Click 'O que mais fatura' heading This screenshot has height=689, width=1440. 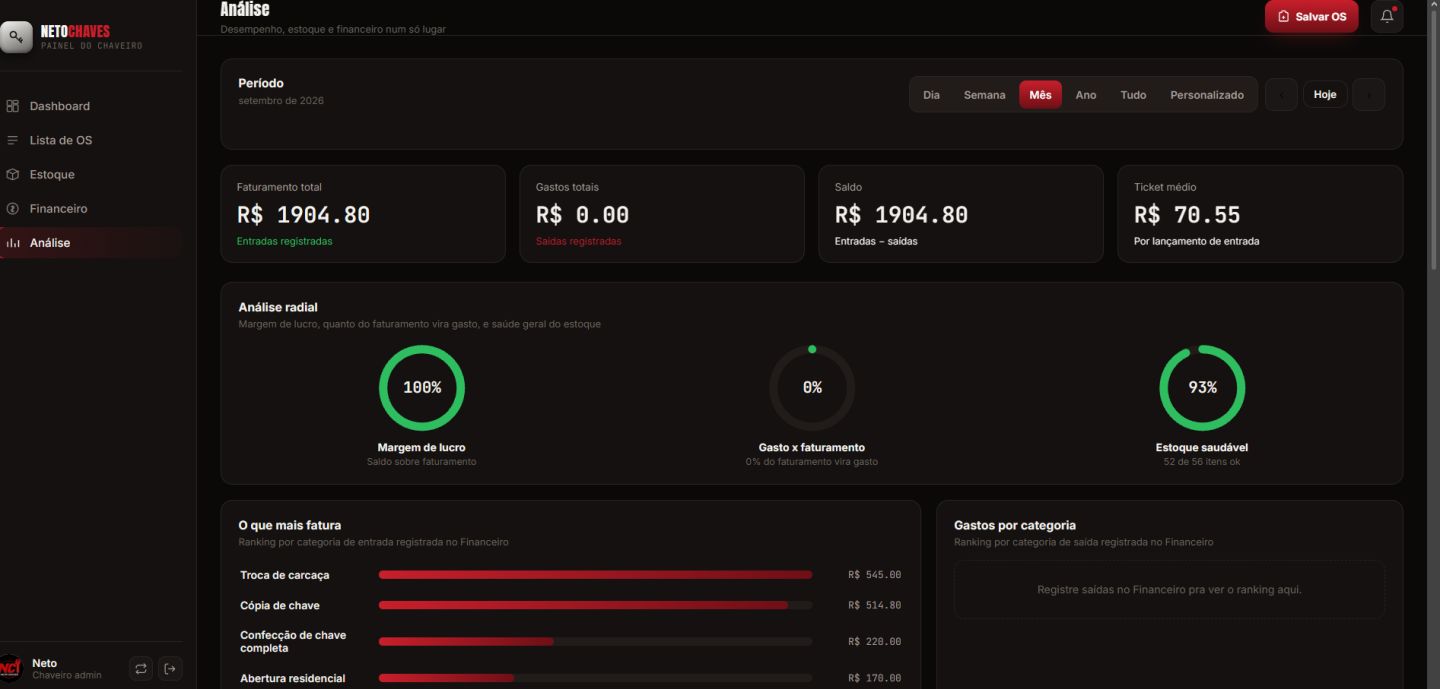coord(289,525)
